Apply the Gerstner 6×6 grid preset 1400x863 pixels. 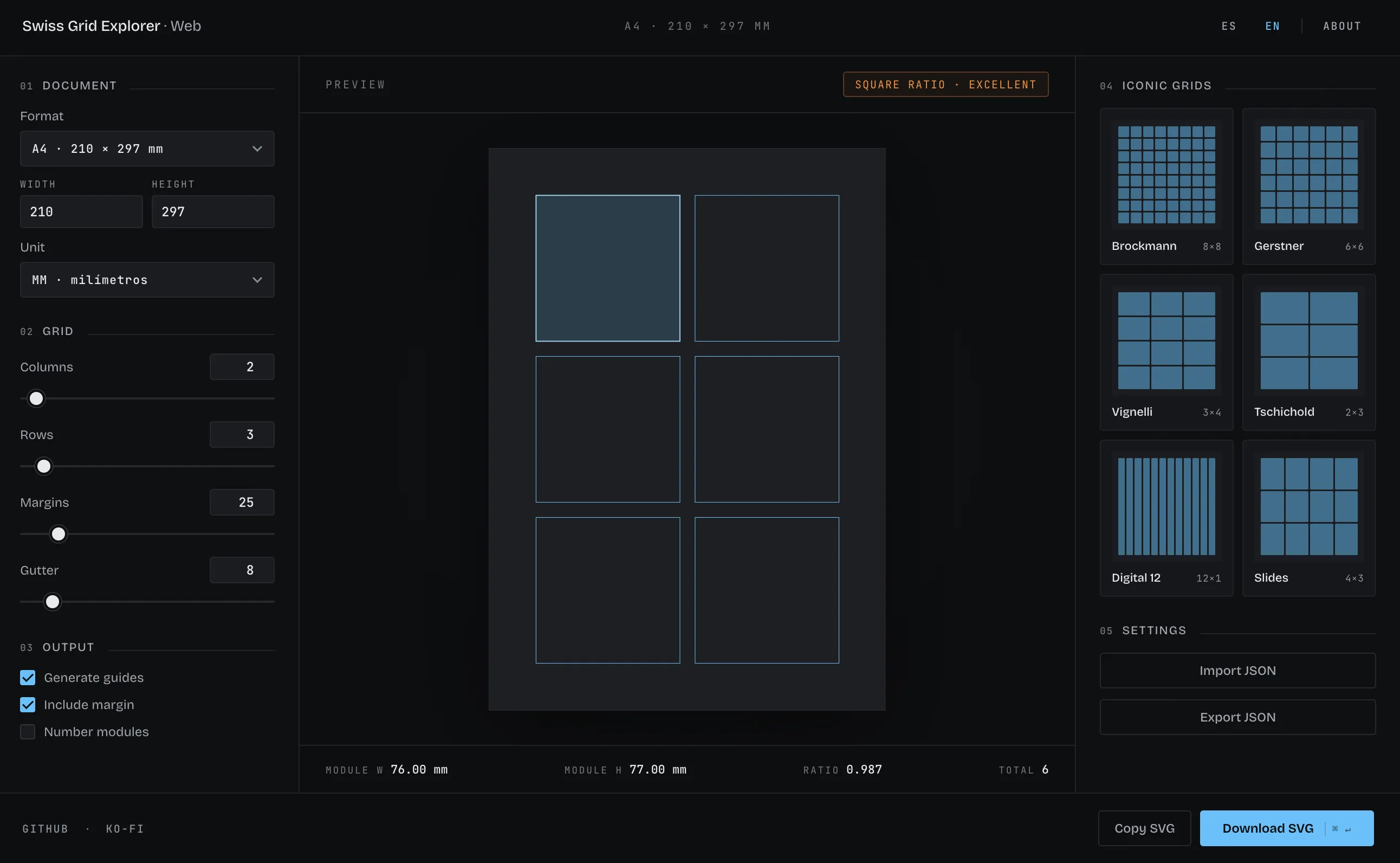[x=1309, y=186]
